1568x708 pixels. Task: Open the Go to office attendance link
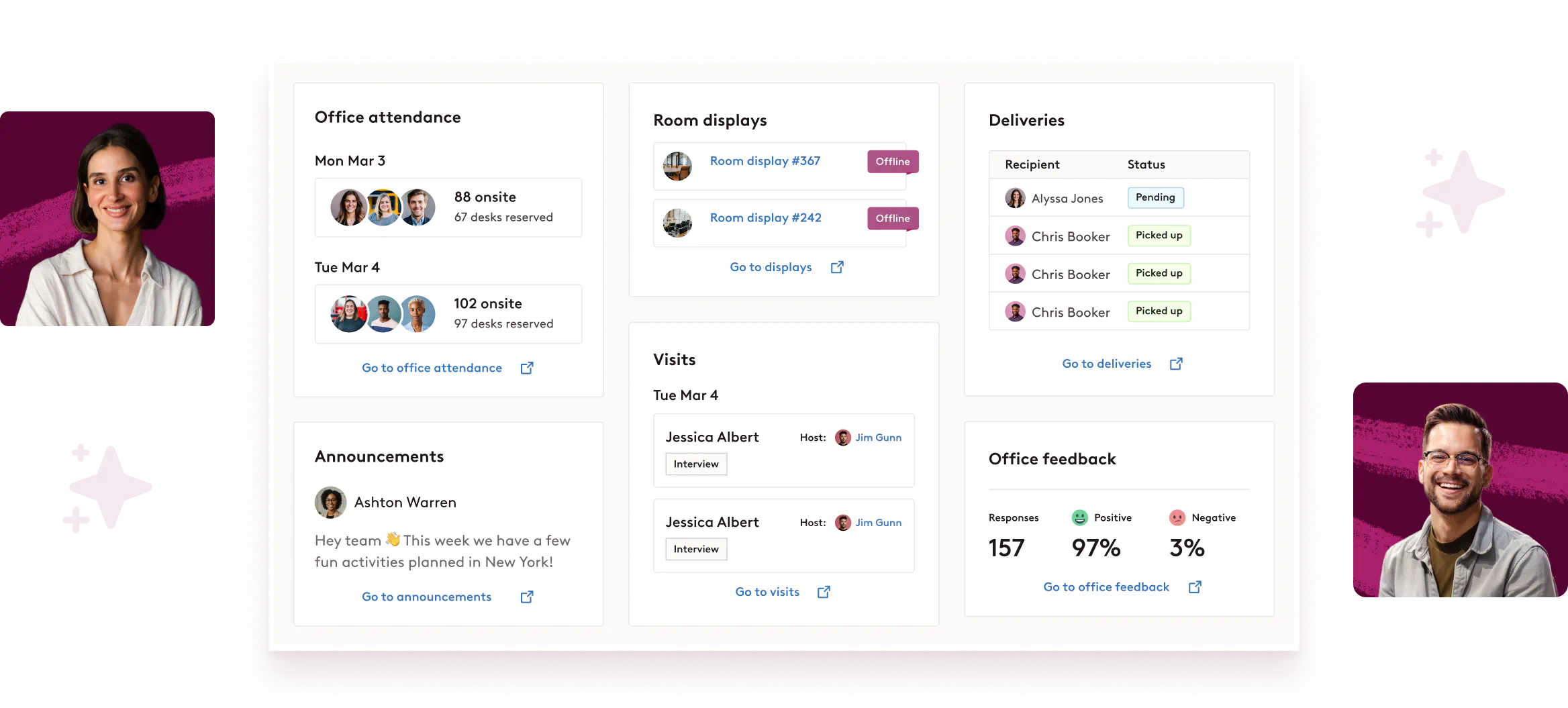432,368
